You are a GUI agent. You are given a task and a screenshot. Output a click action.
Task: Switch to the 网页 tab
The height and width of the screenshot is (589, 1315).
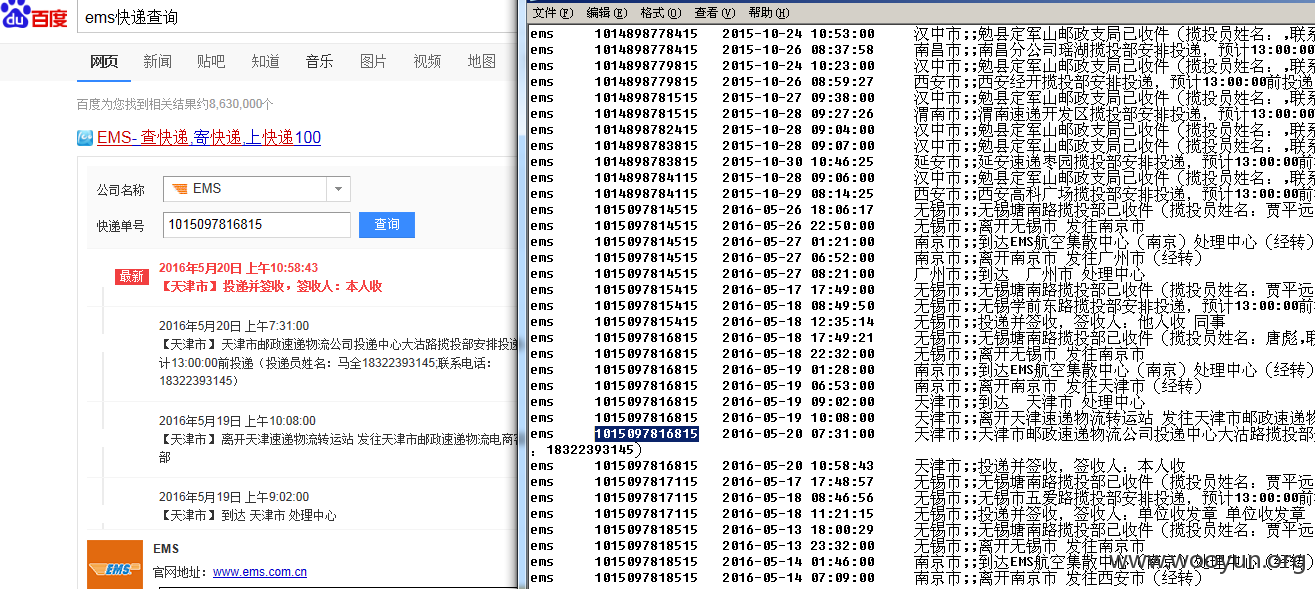point(104,62)
